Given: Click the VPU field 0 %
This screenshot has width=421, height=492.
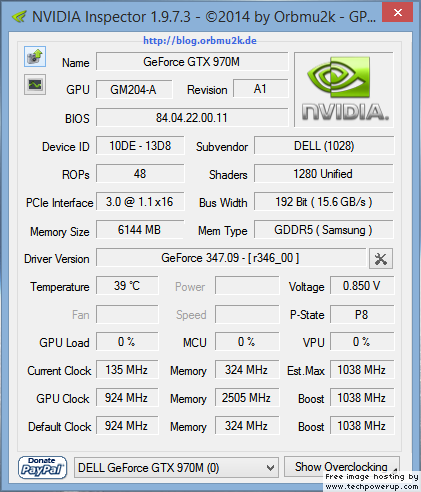Looking at the screenshot, I should [x=362, y=342].
